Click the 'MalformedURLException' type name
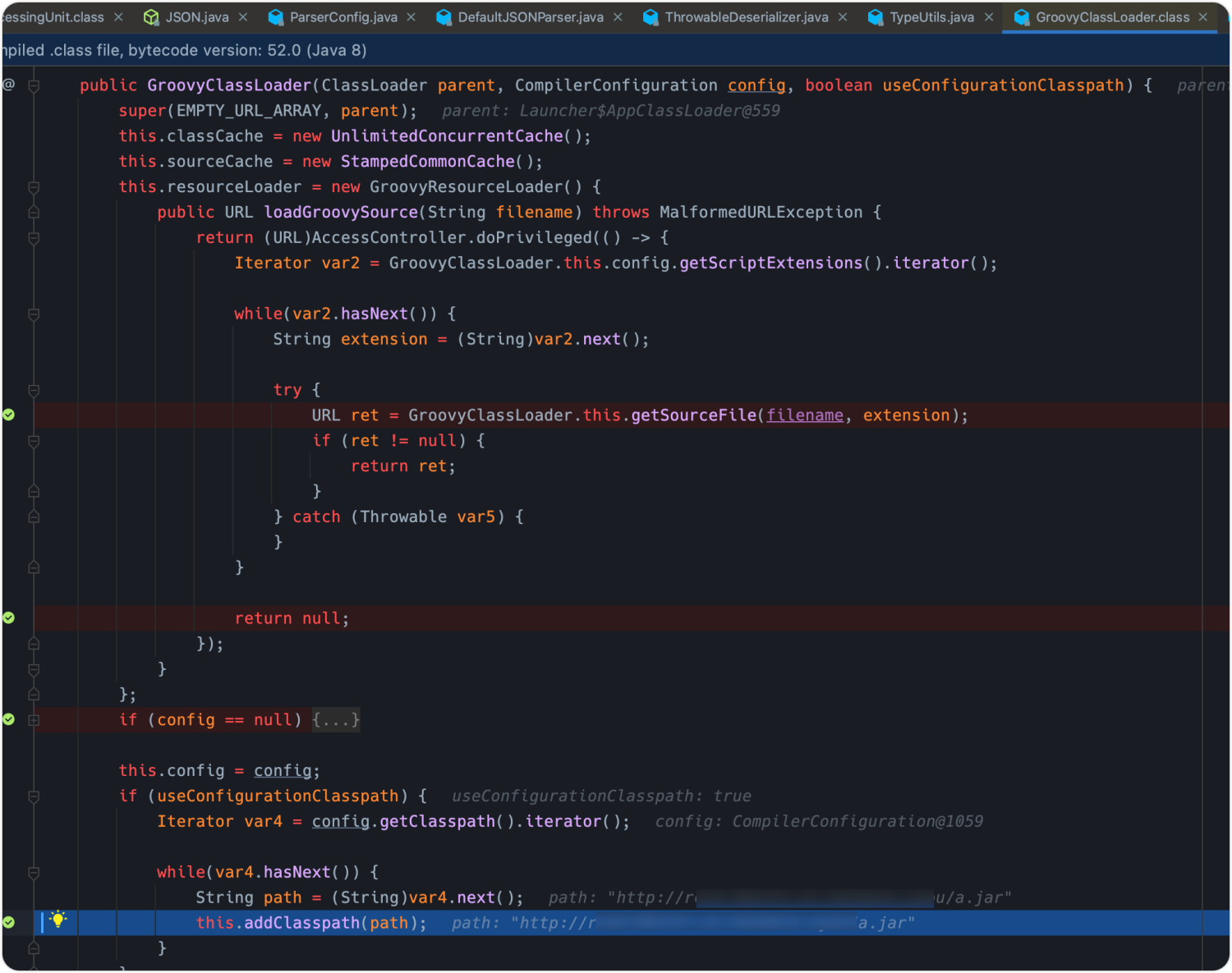Viewport: 1232px width, 973px height. pos(761,213)
